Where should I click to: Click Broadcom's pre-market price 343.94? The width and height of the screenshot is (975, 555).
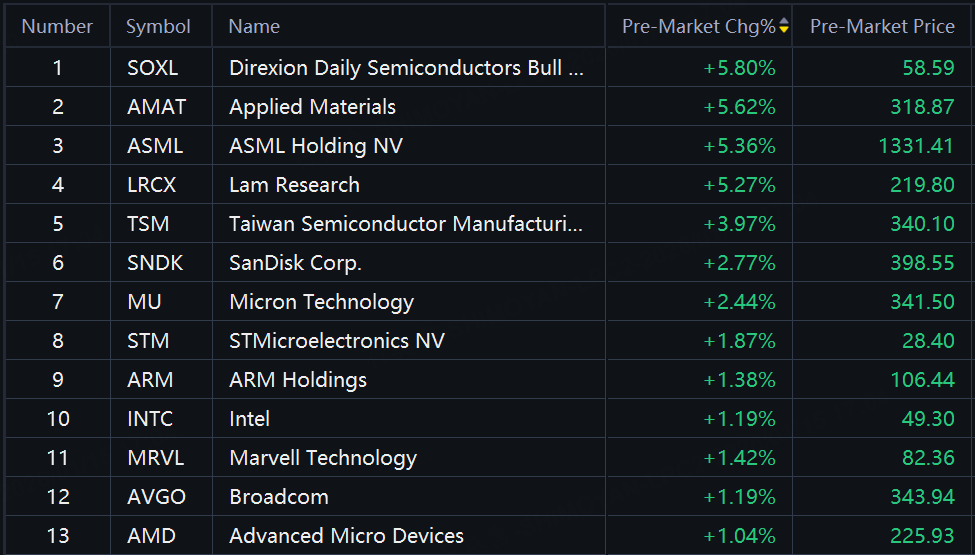922,497
